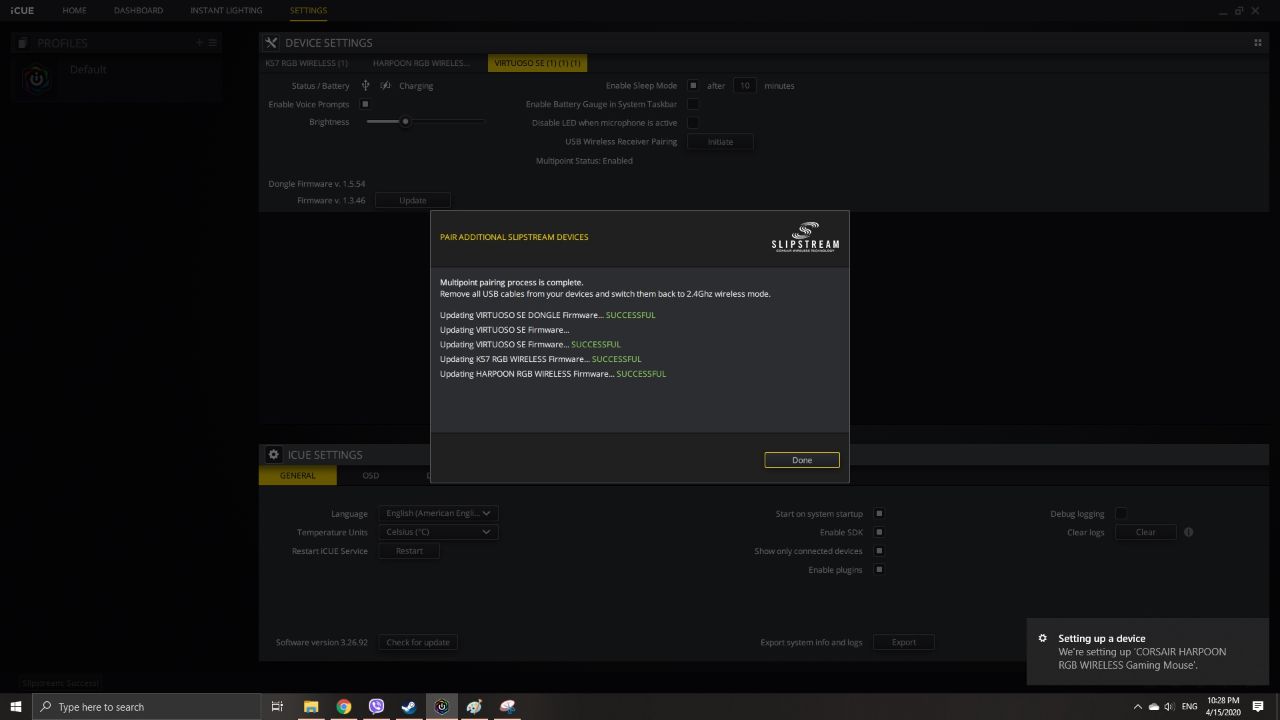The image size is (1280, 720).
Task: Click 'Dongle Firmware v. 1.5.54' text
Action: pyautogui.click(x=317, y=184)
